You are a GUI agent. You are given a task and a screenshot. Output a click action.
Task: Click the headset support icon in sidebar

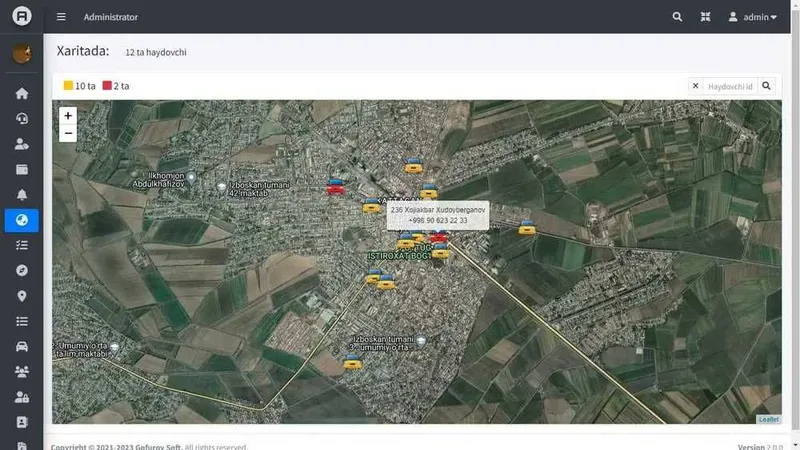(x=21, y=119)
